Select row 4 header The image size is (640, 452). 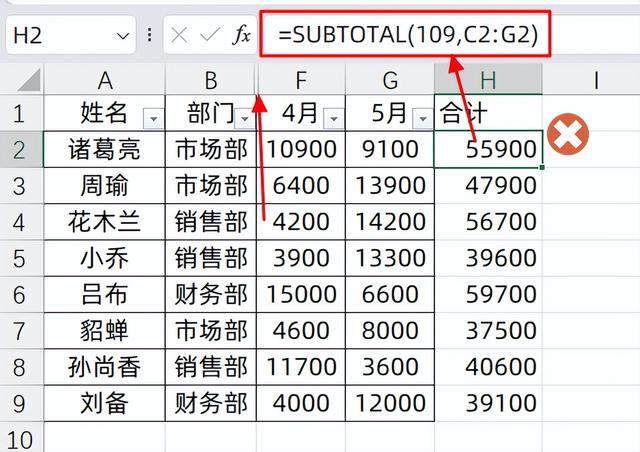[21, 222]
